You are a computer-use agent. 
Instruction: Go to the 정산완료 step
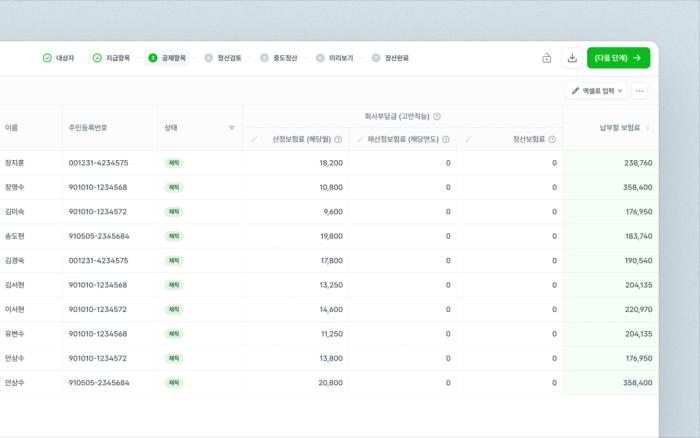(x=390, y=58)
